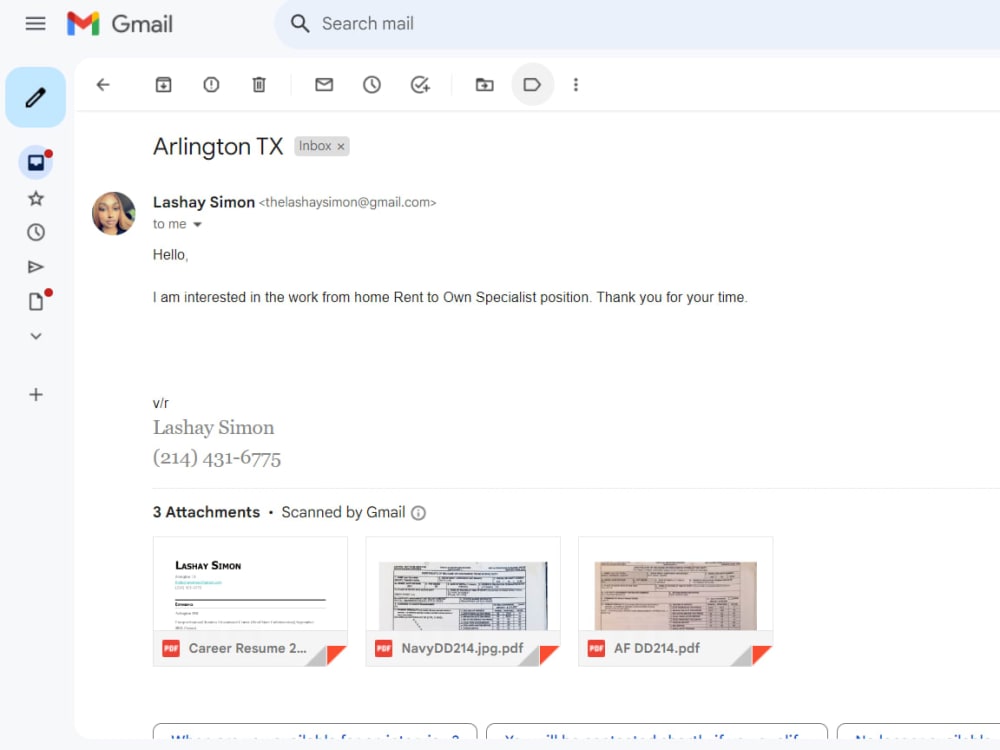Open the Career Resume attachment
Screen dimensions: 1000x750
[x=250, y=601]
